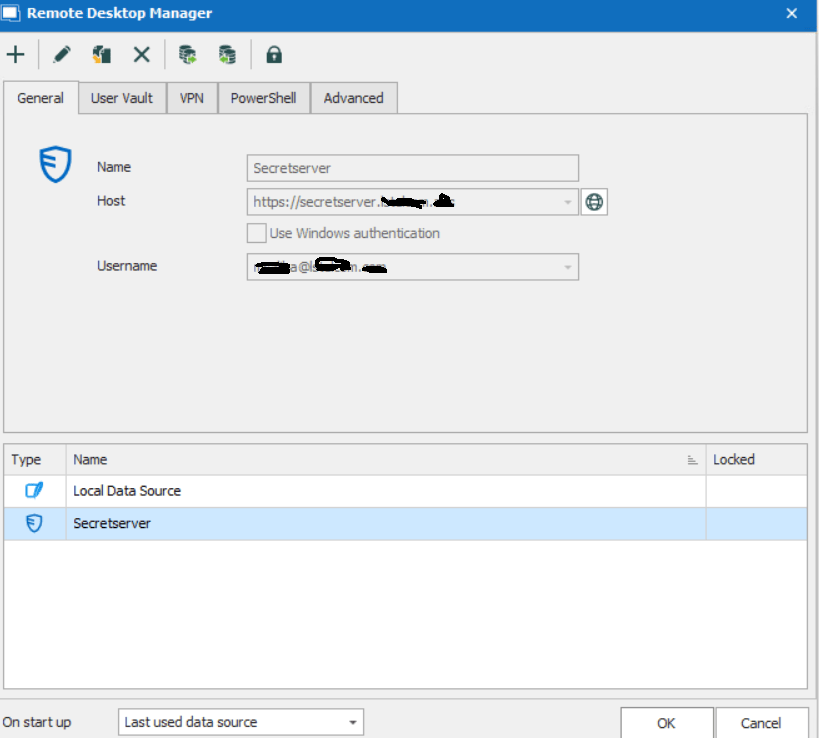Delete the data source using the X icon

140,54
